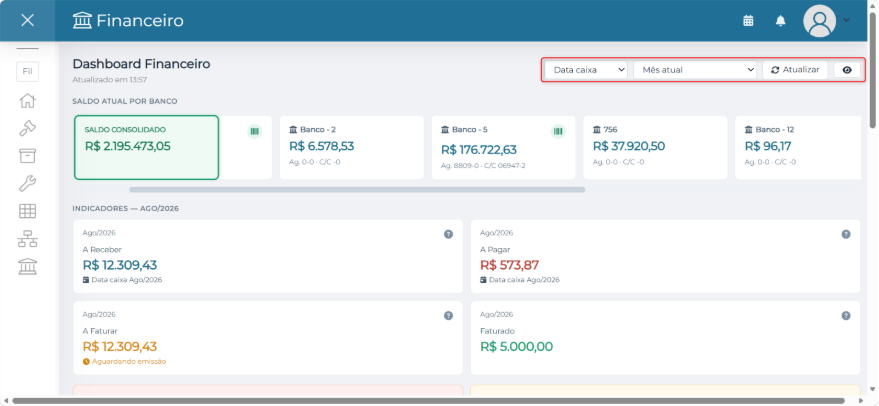Expand the arrow next to profile avatar
Viewport: 879px width, 406px height.
[846, 20]
